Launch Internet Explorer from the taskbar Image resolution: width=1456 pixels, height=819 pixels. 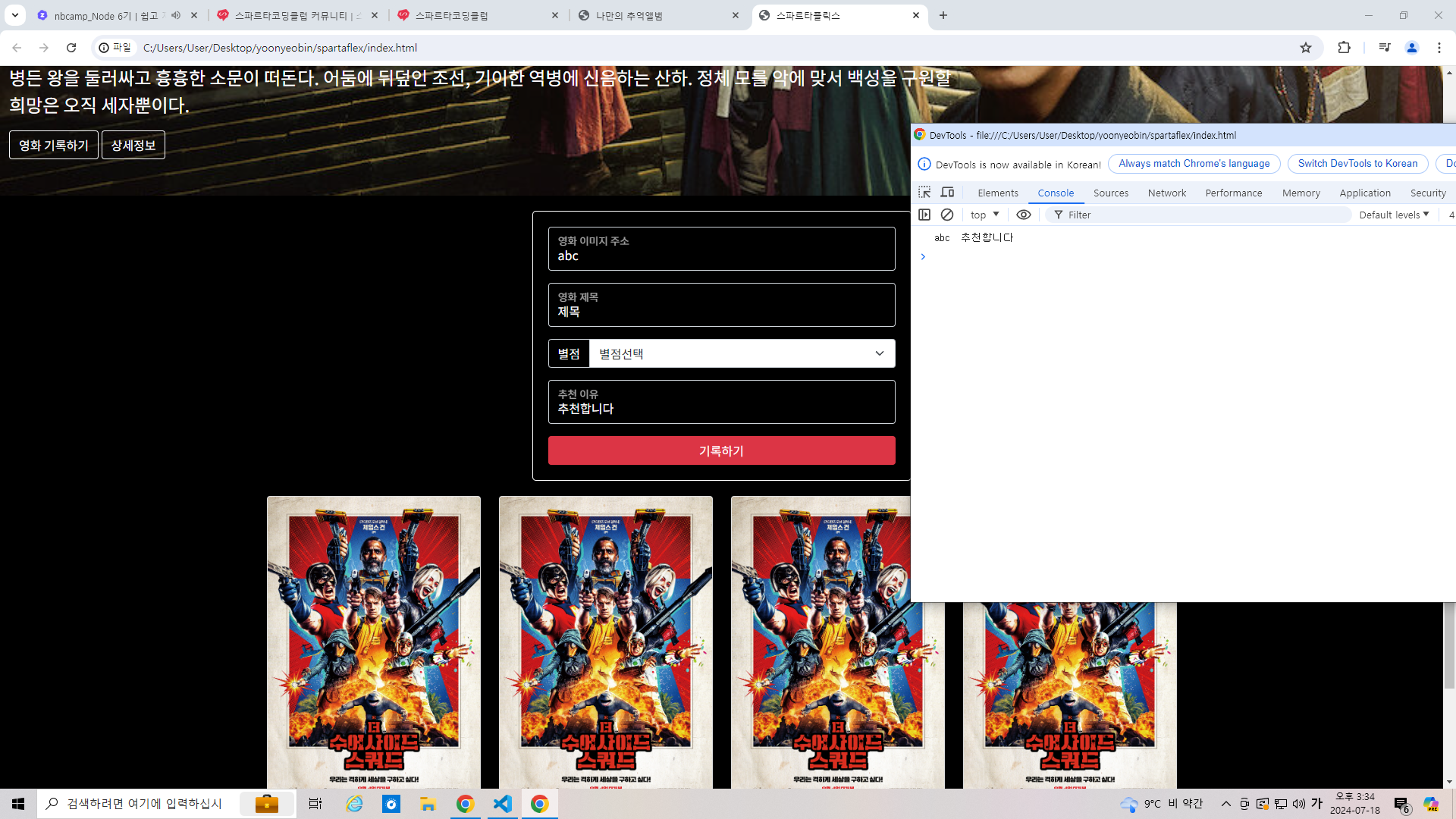354,804
